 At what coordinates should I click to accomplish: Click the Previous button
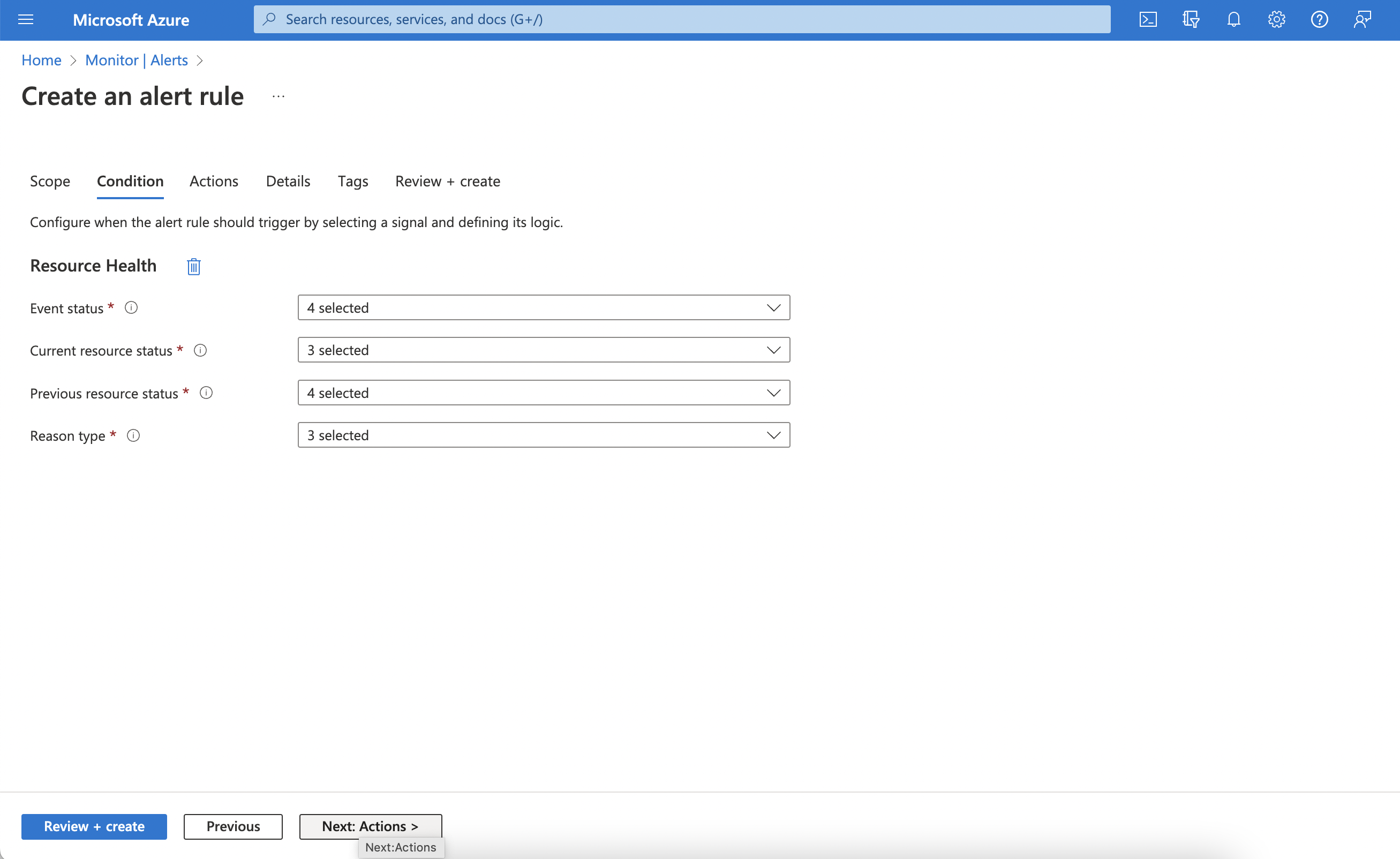[233, 826]
